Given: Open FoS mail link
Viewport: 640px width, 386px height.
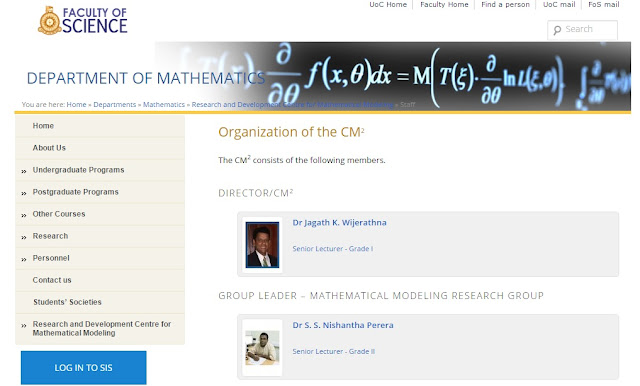Looking at the screenshot, I should 604,4.
